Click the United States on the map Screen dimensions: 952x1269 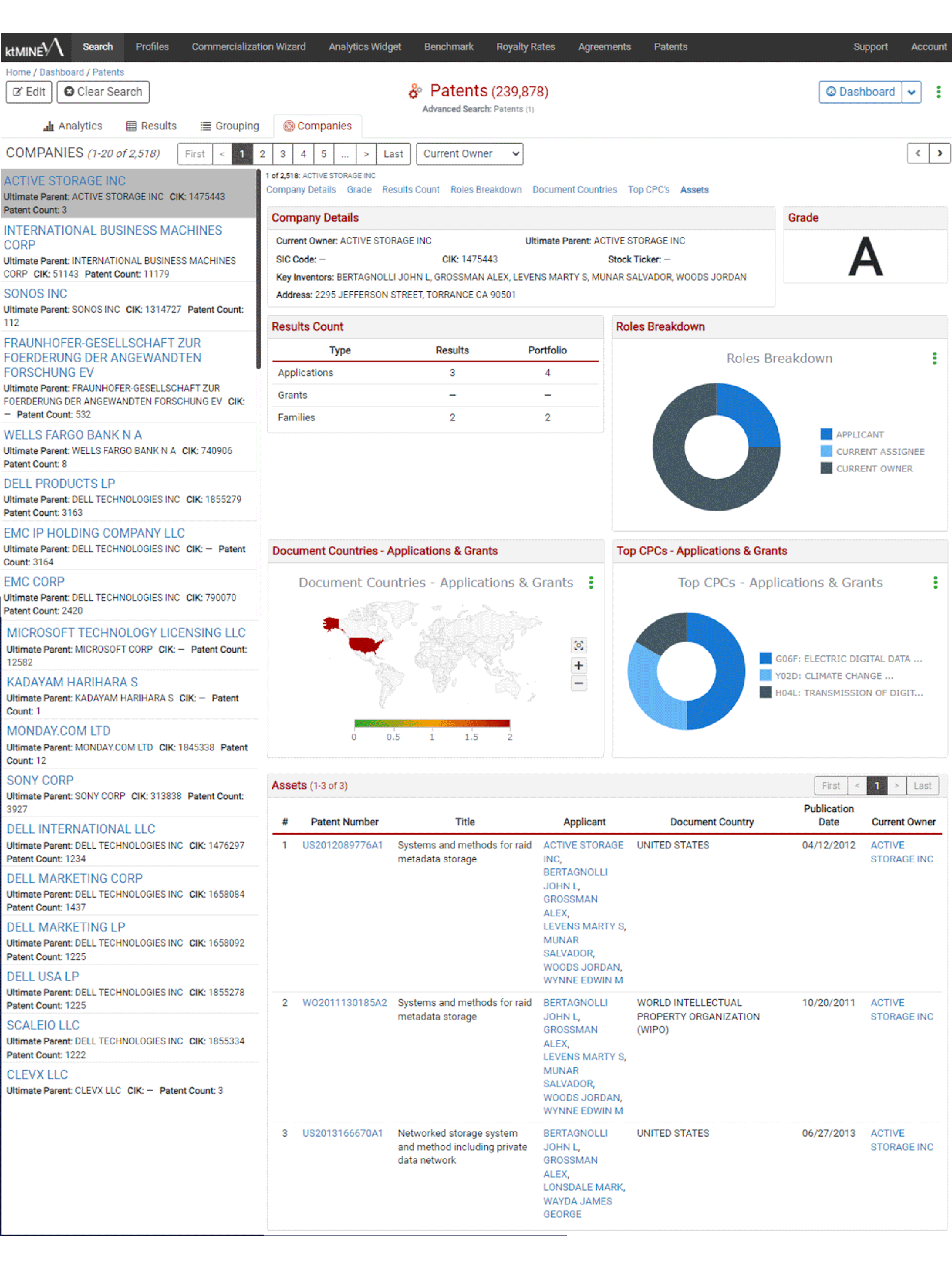365,645
